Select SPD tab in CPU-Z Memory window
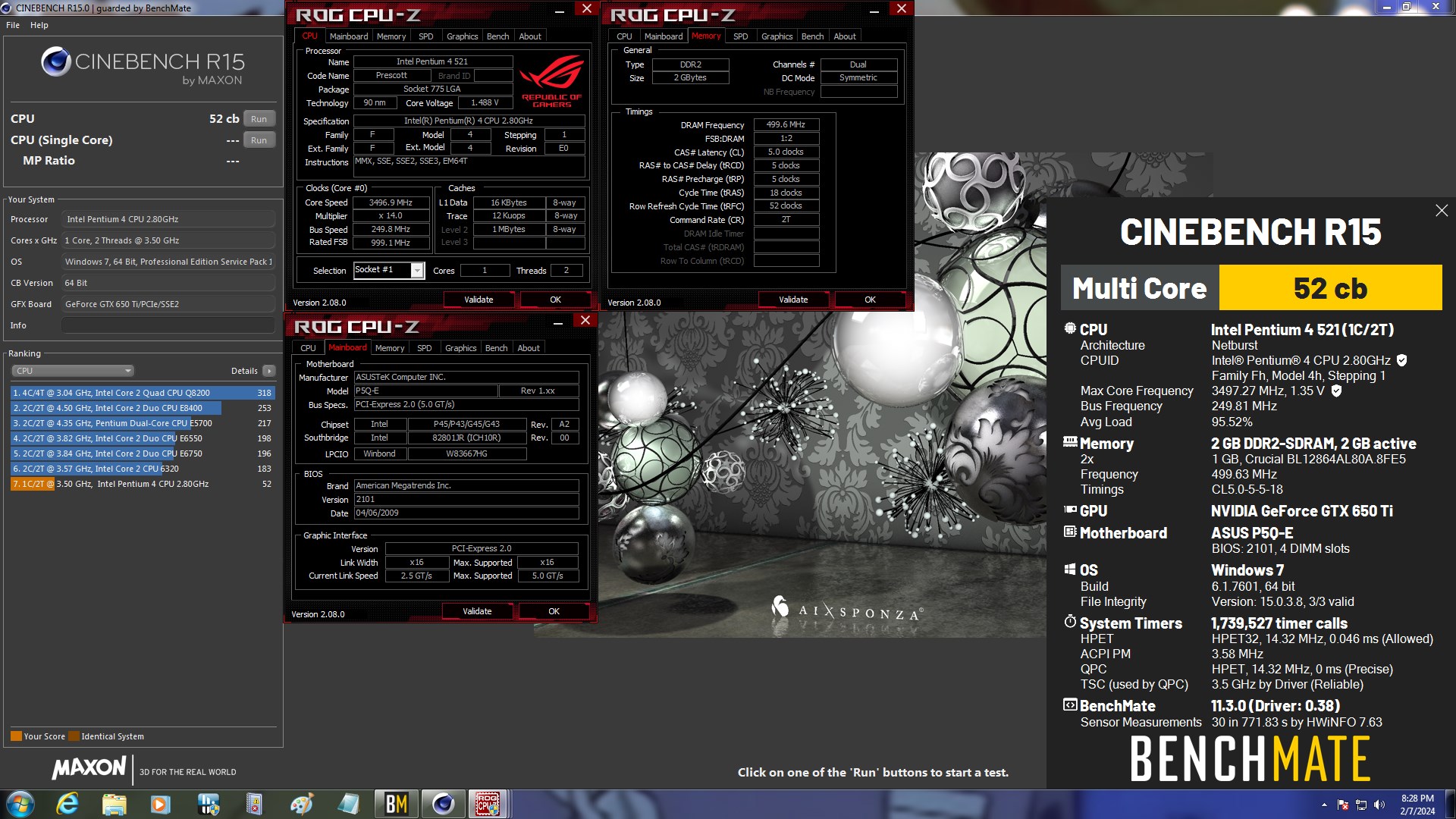1456x819 pixels. tap(741, 36)
